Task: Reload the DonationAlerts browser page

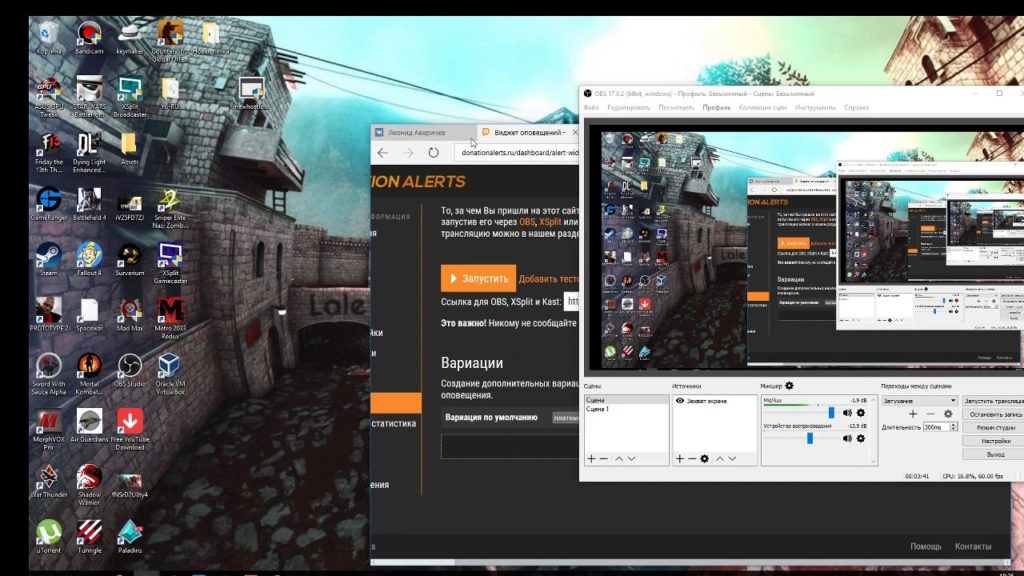Action: tap(434, 153)
